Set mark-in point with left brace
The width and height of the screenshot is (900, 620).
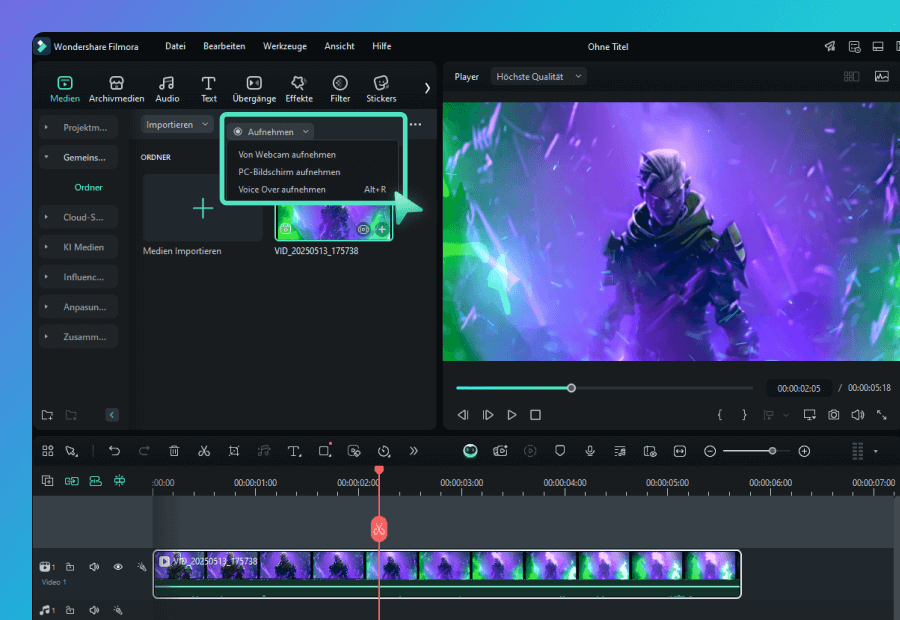(720, 414)
